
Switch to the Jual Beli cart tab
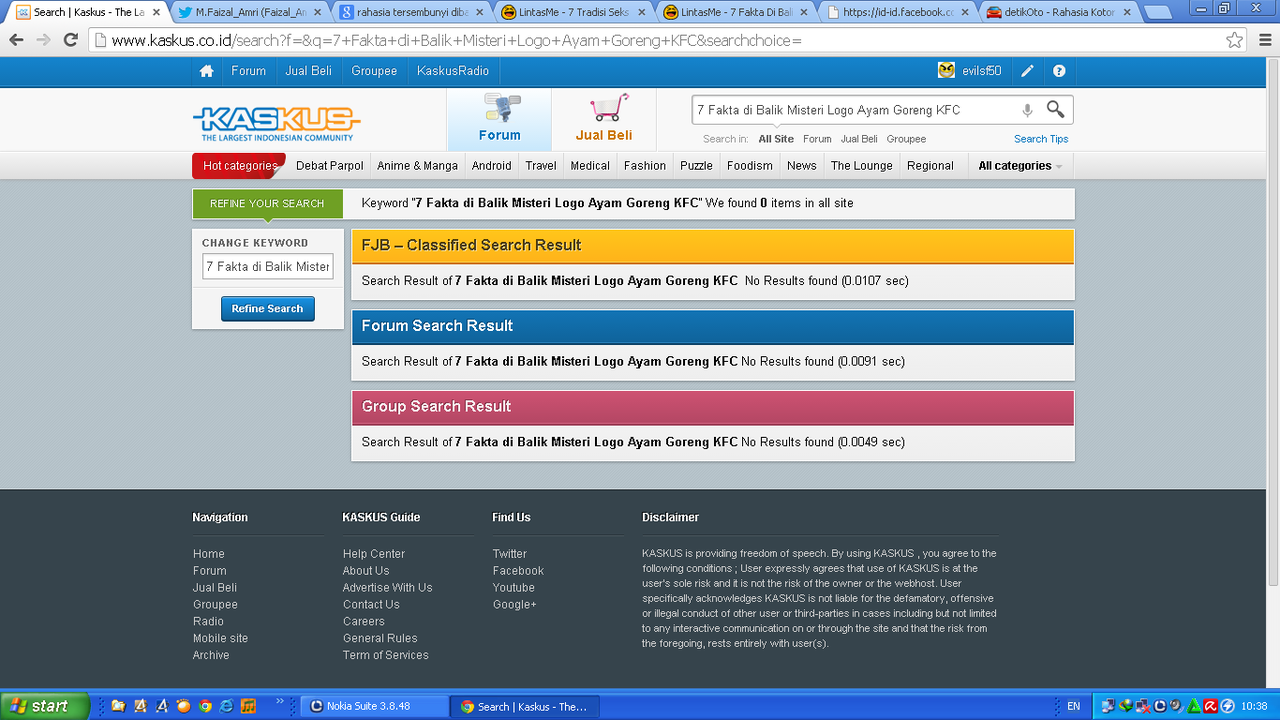point(604,120)
